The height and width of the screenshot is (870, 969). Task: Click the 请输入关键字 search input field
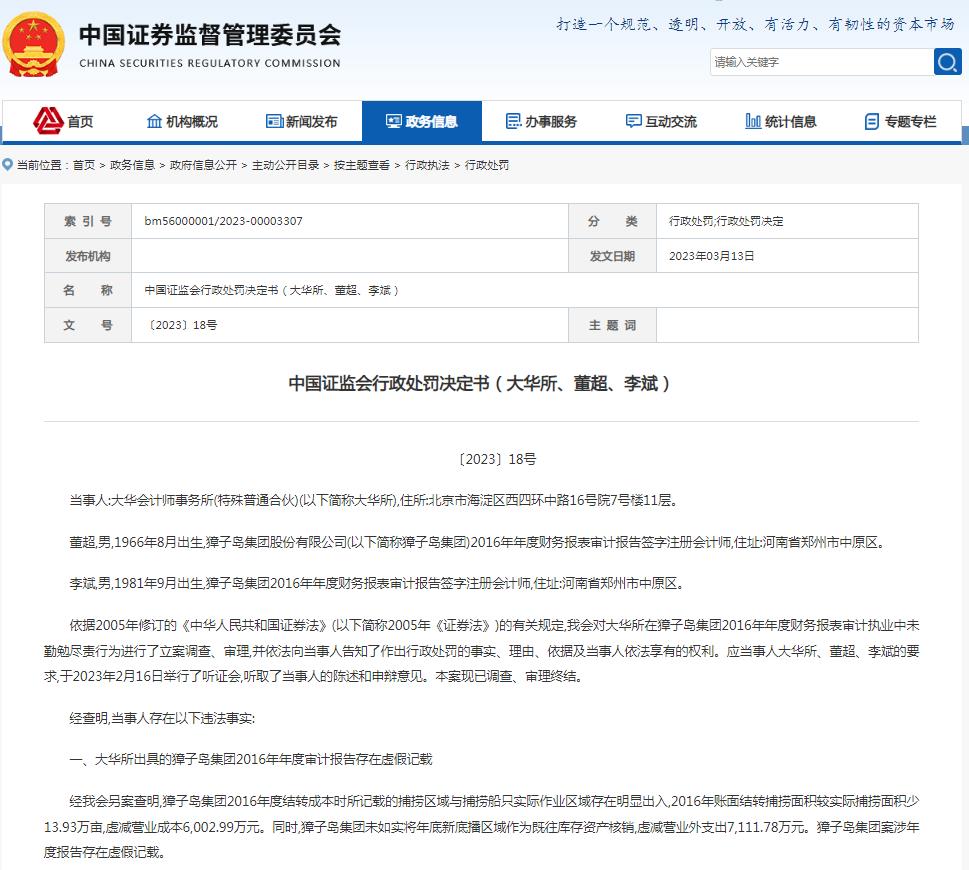(820, 62)
